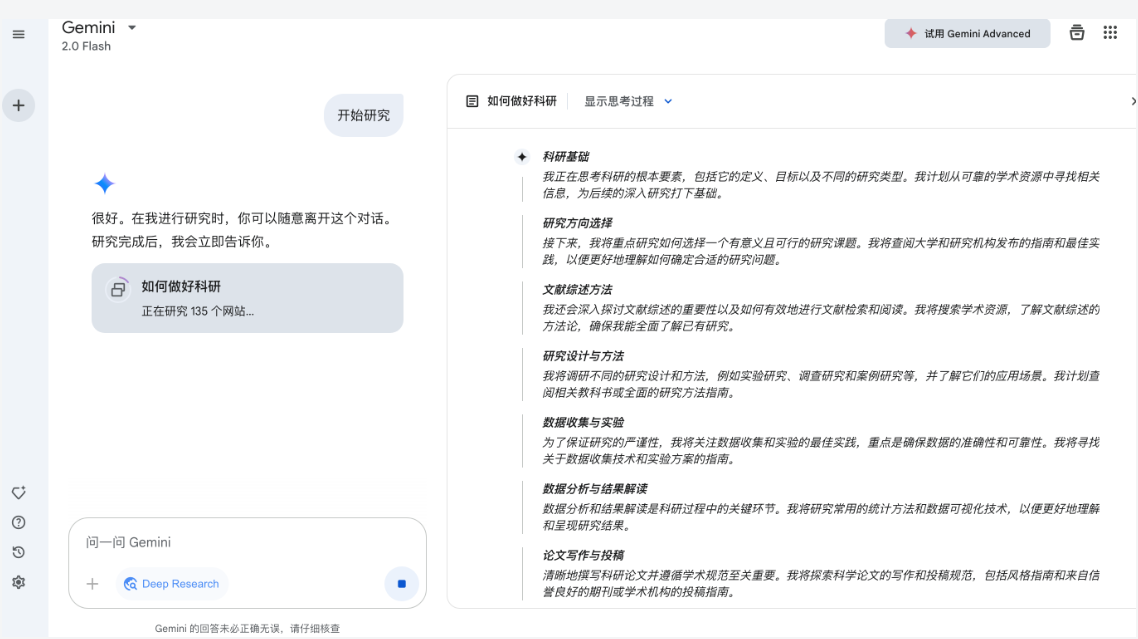The width and height of the screenshot is (1138, 639).
Task: Open Gem manager heart icon
Action: pos(19,493)
